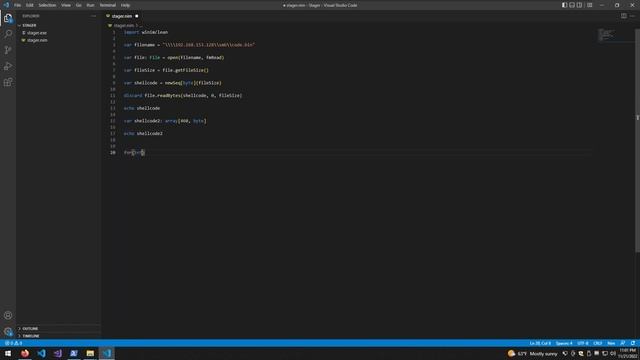Open Firefox from the taskbar

(x=25, y=353)
